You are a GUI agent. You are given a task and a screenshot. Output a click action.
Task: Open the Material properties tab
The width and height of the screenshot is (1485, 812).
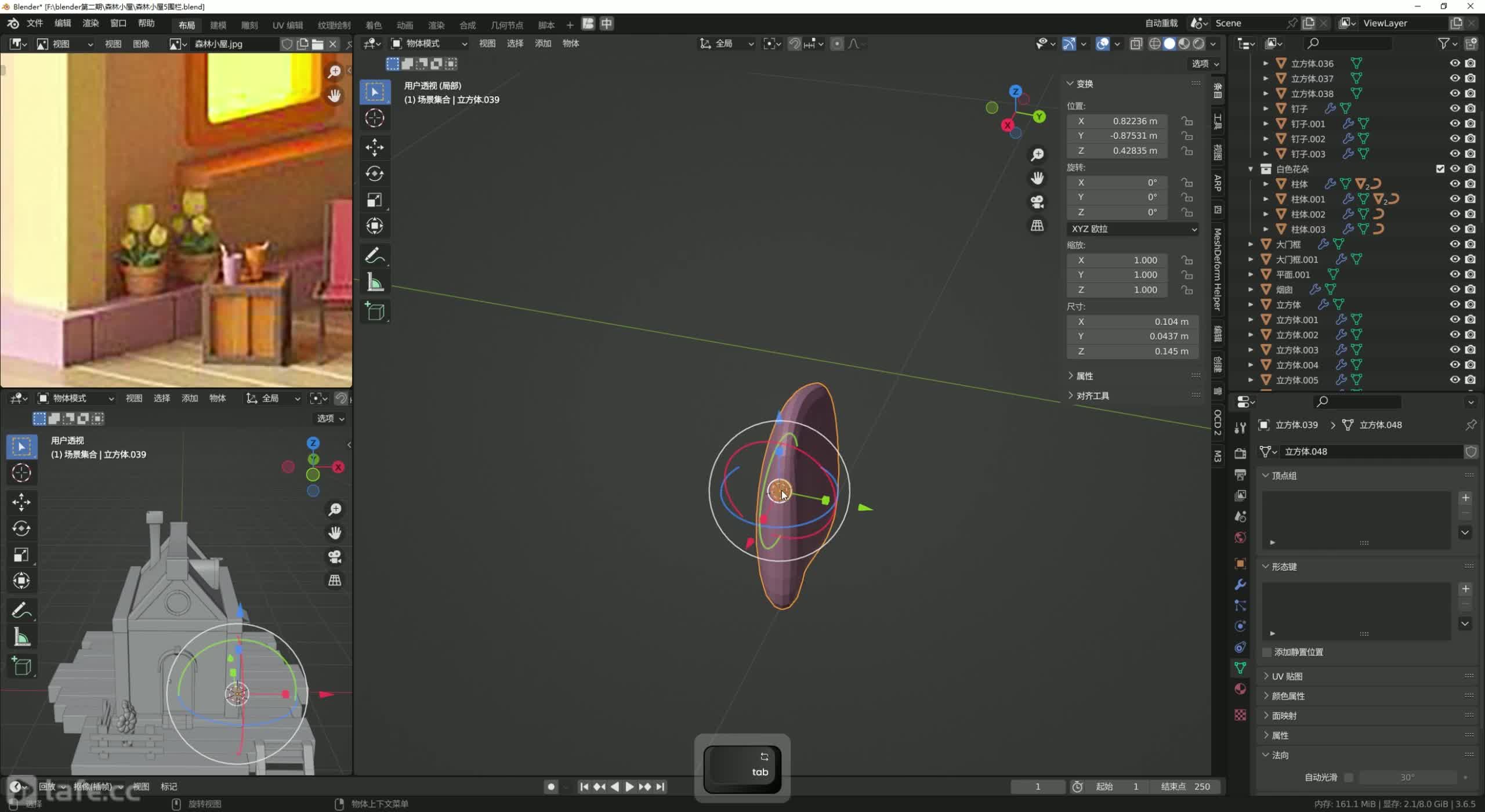tap(1240, 688)
